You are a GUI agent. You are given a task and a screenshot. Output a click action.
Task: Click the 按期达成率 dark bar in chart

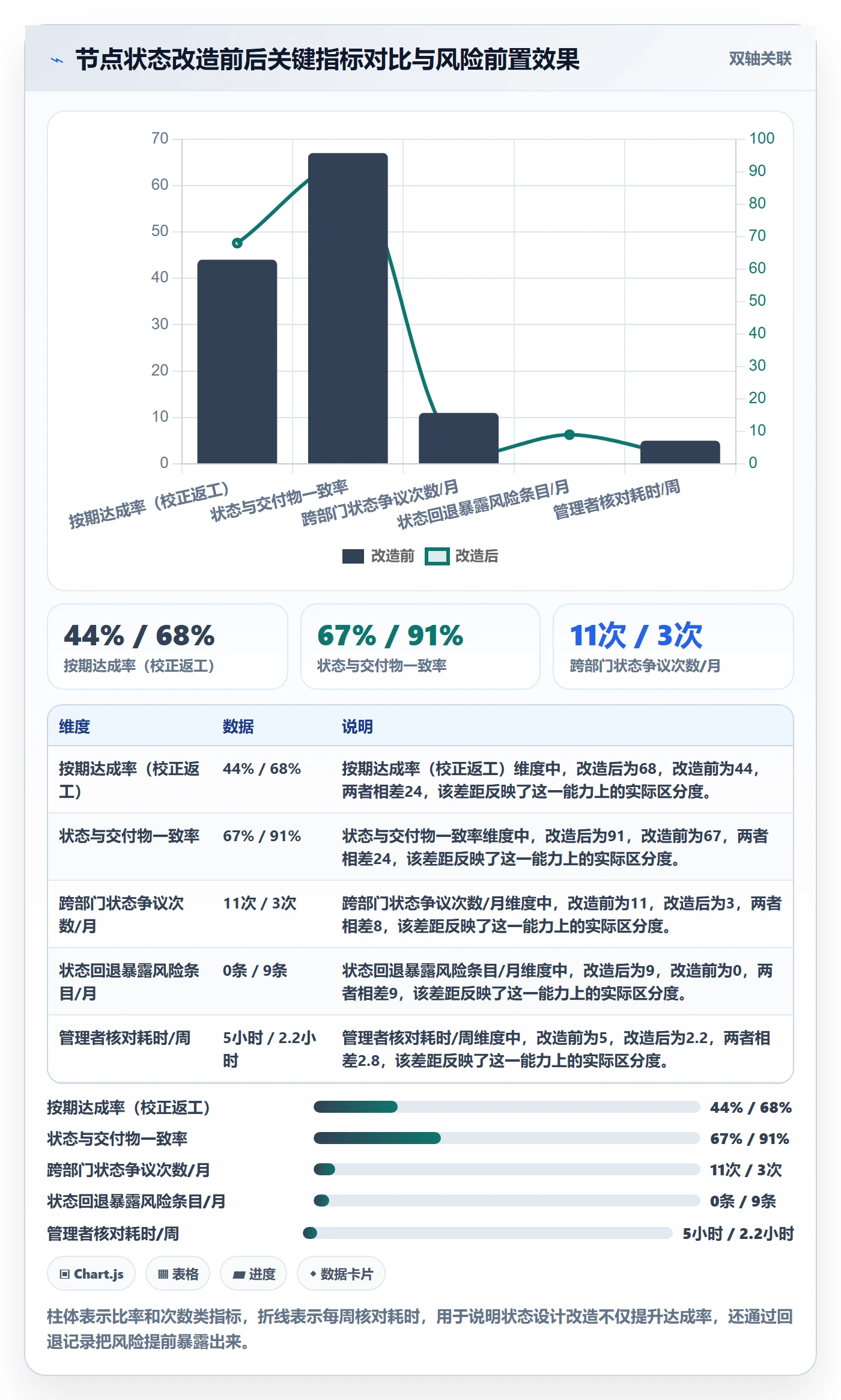[237, 361]
